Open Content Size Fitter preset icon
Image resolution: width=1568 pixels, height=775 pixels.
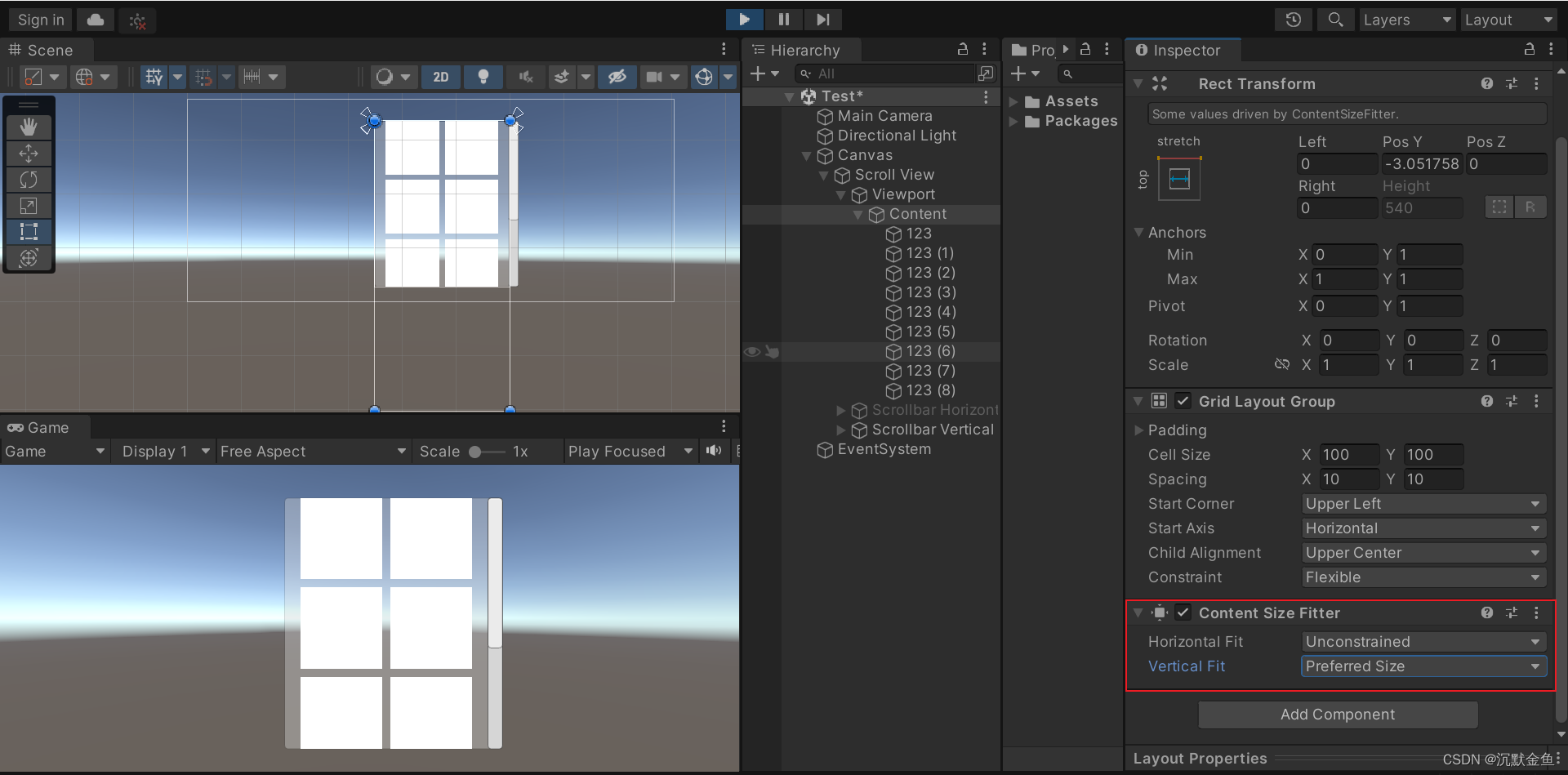1512,612
